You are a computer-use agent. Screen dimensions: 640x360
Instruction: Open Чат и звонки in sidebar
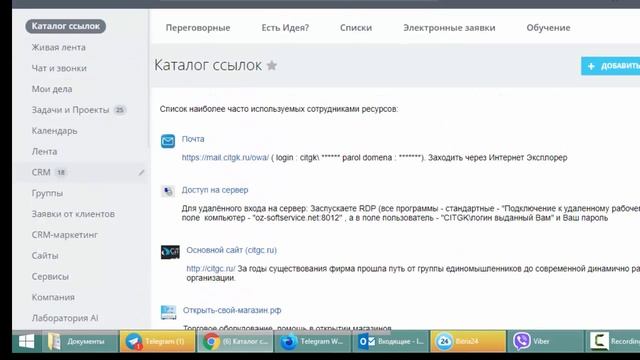tap(59, 68)
